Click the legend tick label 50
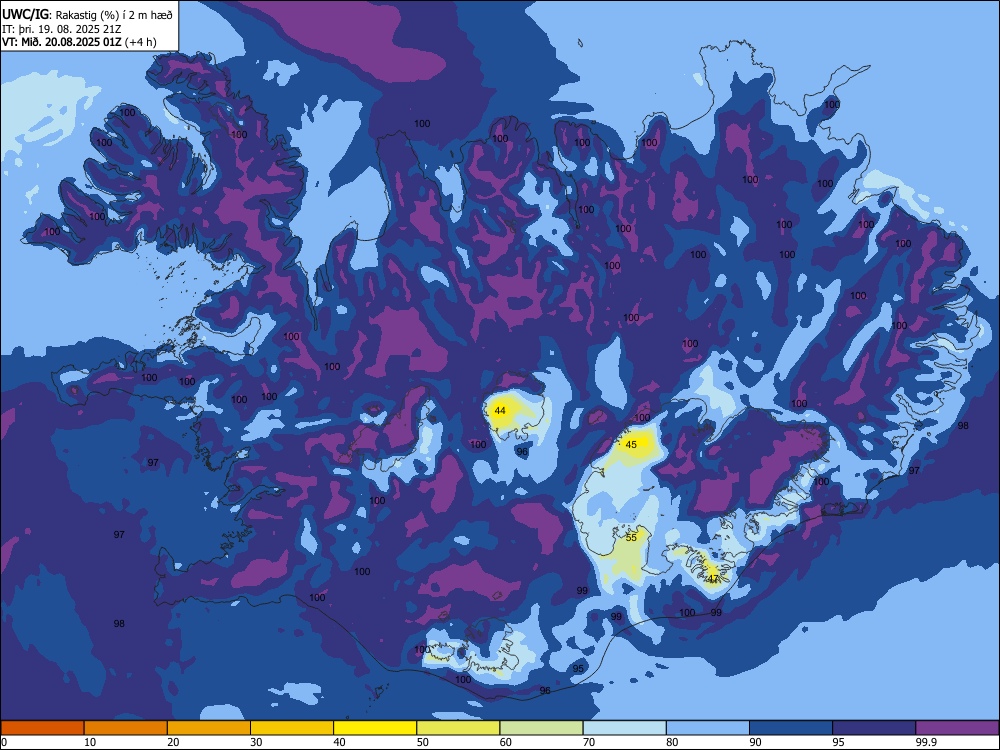 [423, 742]
